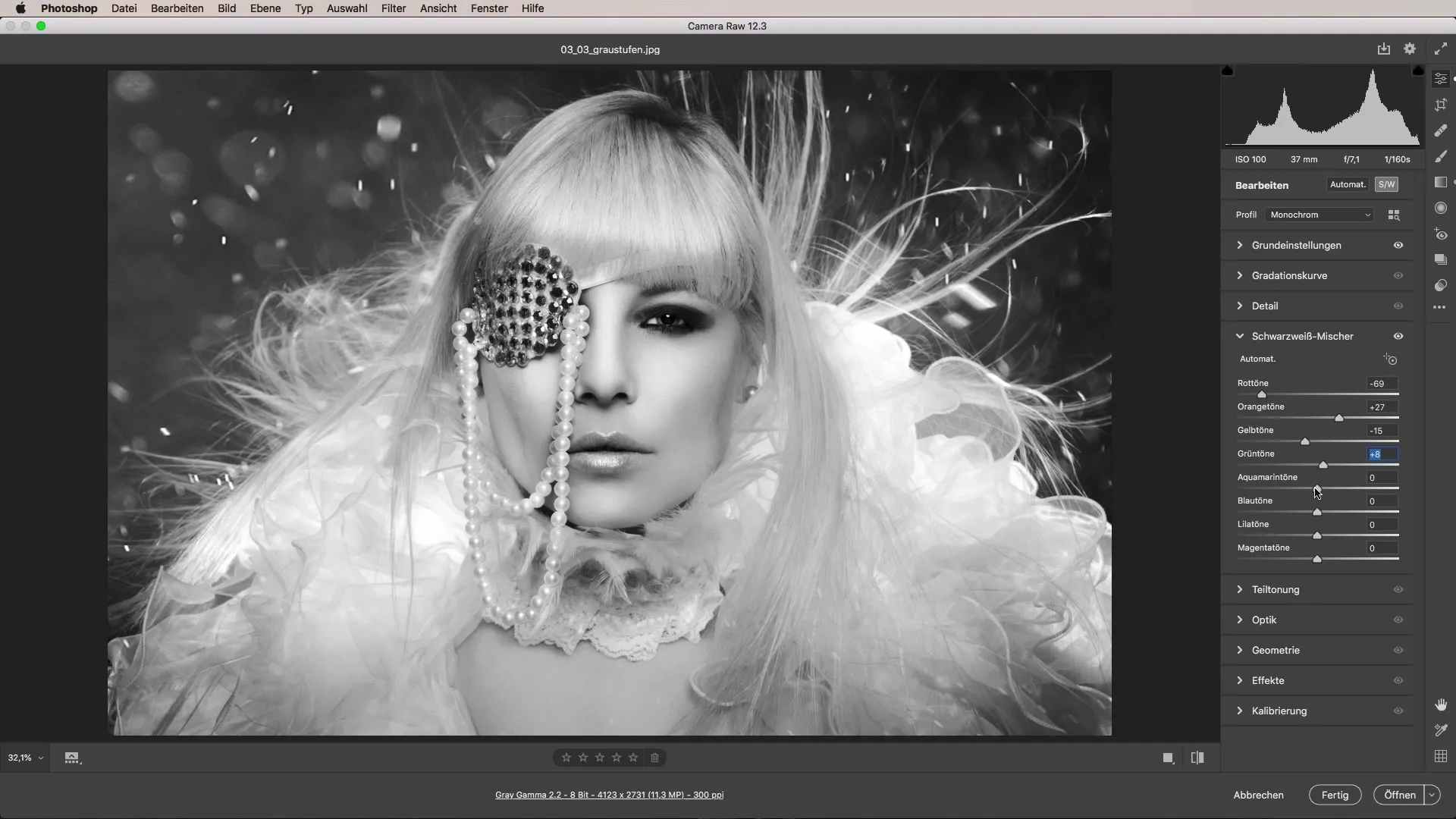Select the Adjustment brush tool
Screen dimensions: 1456x819
pos(1441,156)
